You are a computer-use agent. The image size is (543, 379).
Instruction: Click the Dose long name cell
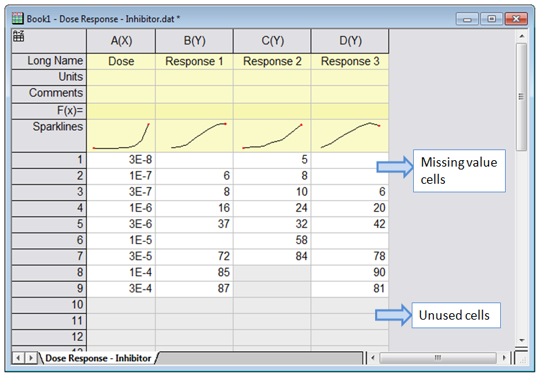pyautogui.click(x=121, y=61)
